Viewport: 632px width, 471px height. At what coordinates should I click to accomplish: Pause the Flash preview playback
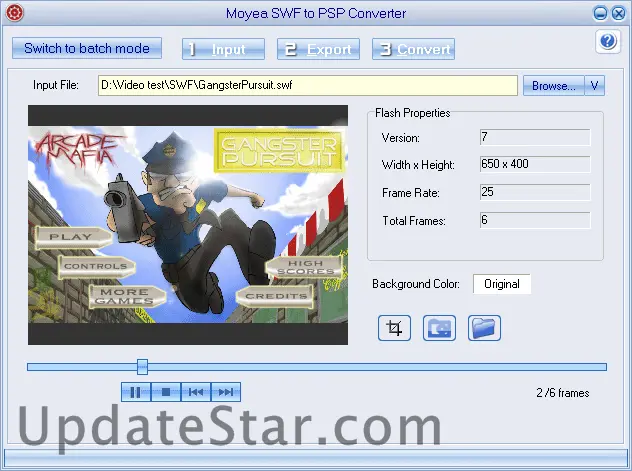pyautogui.click(x=136, y=392)
